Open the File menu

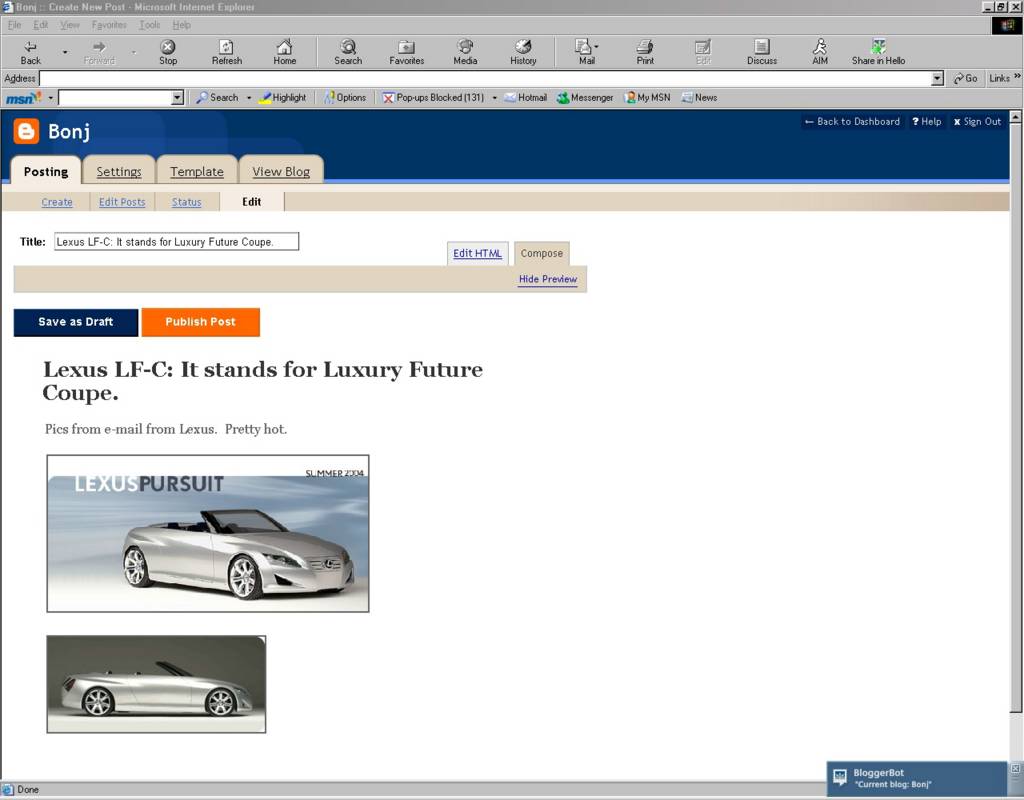(14, 25)
